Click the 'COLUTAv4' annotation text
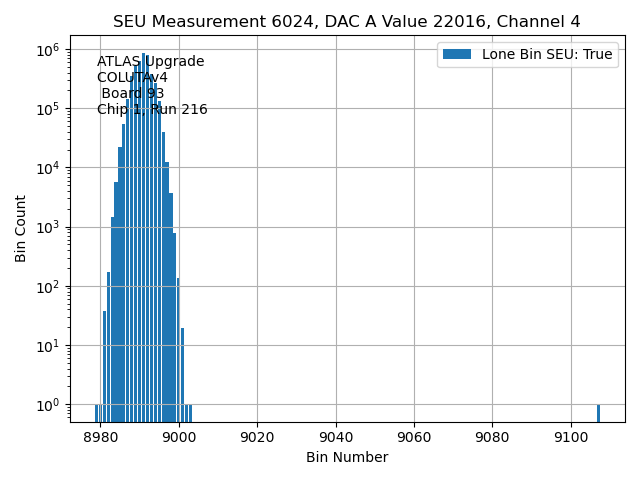 pos(132,78)
